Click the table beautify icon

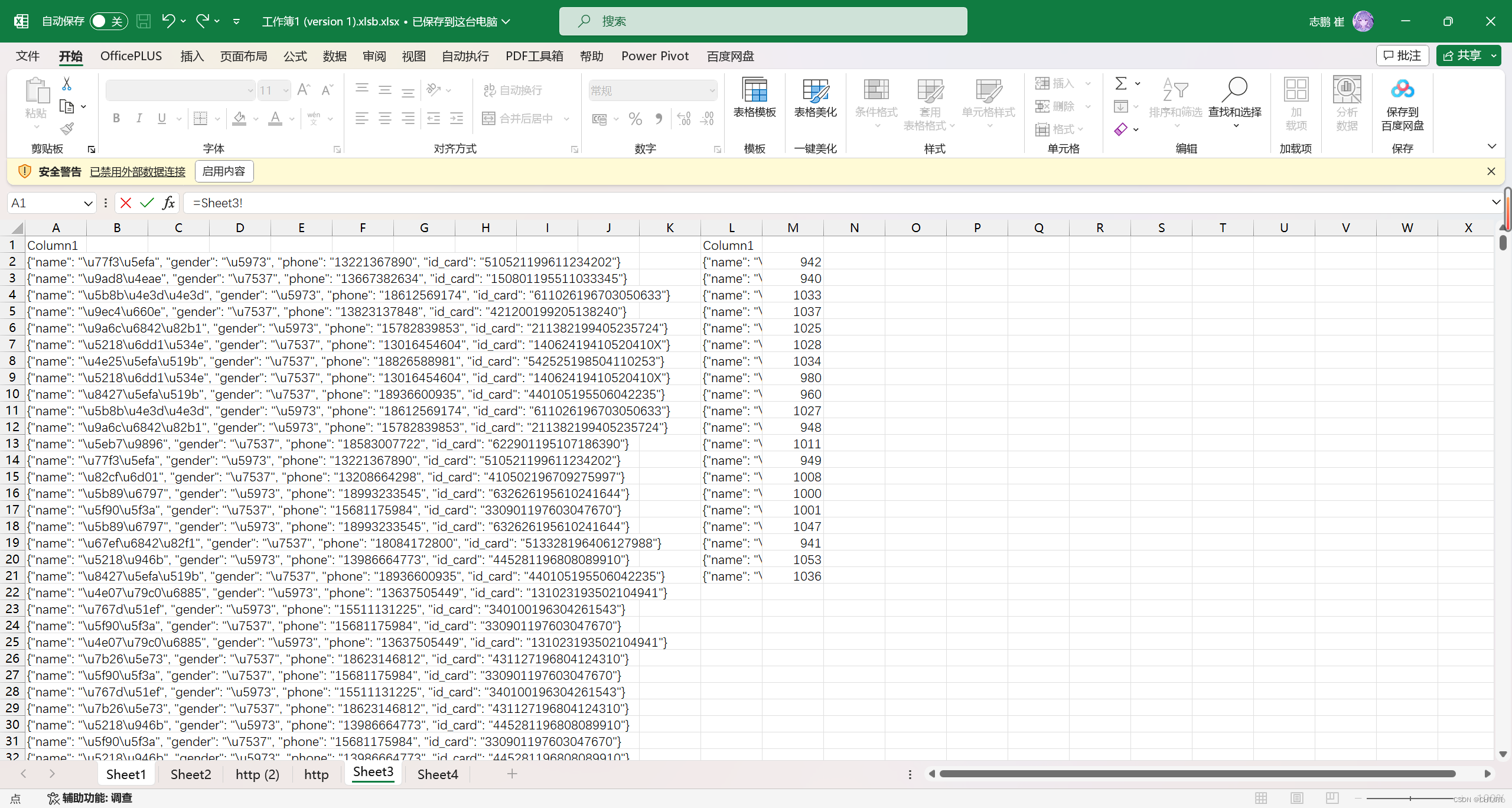pyautogui.click(x=815, y=91)
